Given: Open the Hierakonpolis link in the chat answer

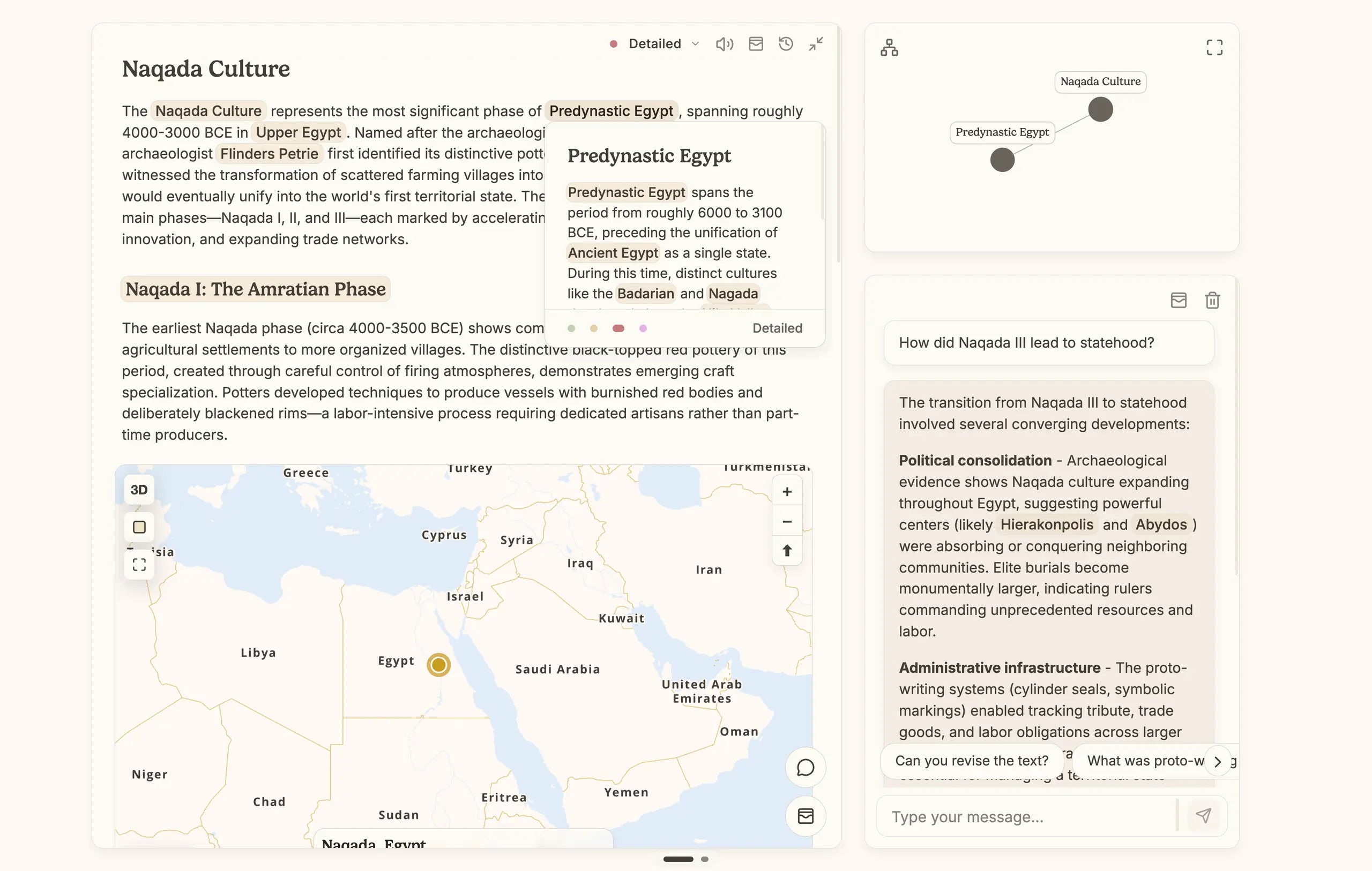Looking at the screenshot, I should tap(1047, 524).
